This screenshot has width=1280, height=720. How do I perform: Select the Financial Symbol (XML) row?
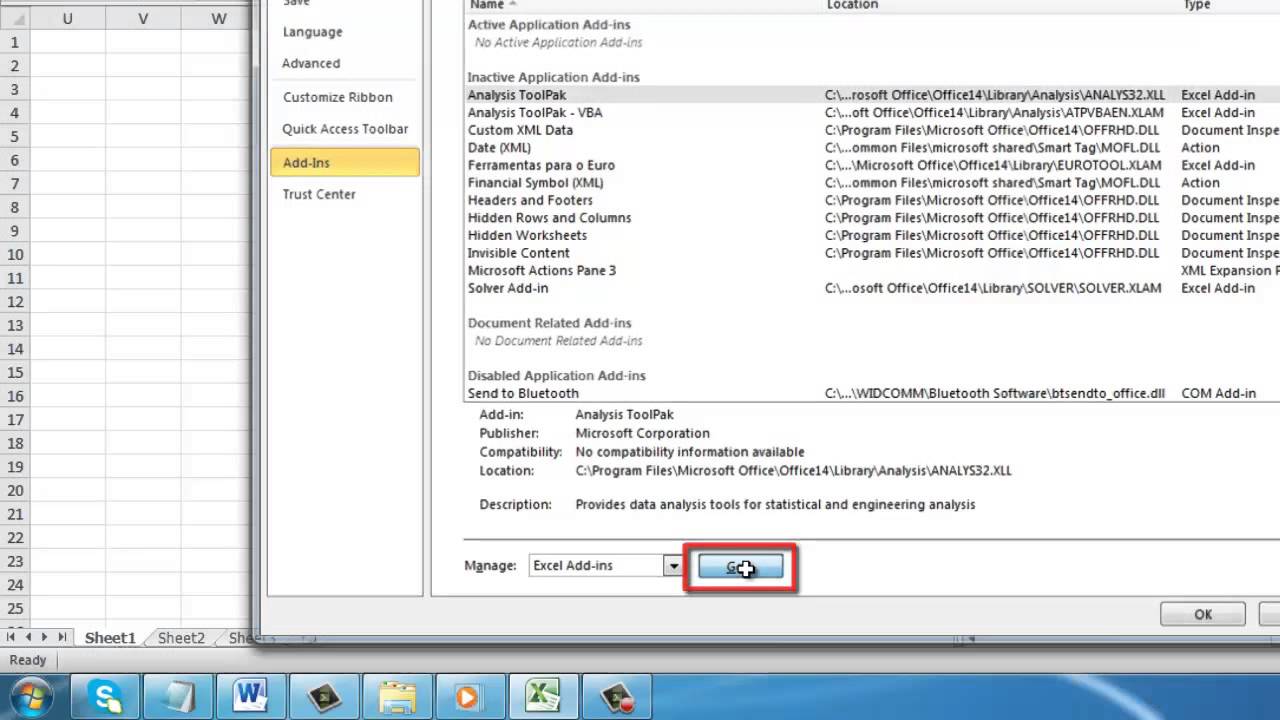click(x=872, y=183)
